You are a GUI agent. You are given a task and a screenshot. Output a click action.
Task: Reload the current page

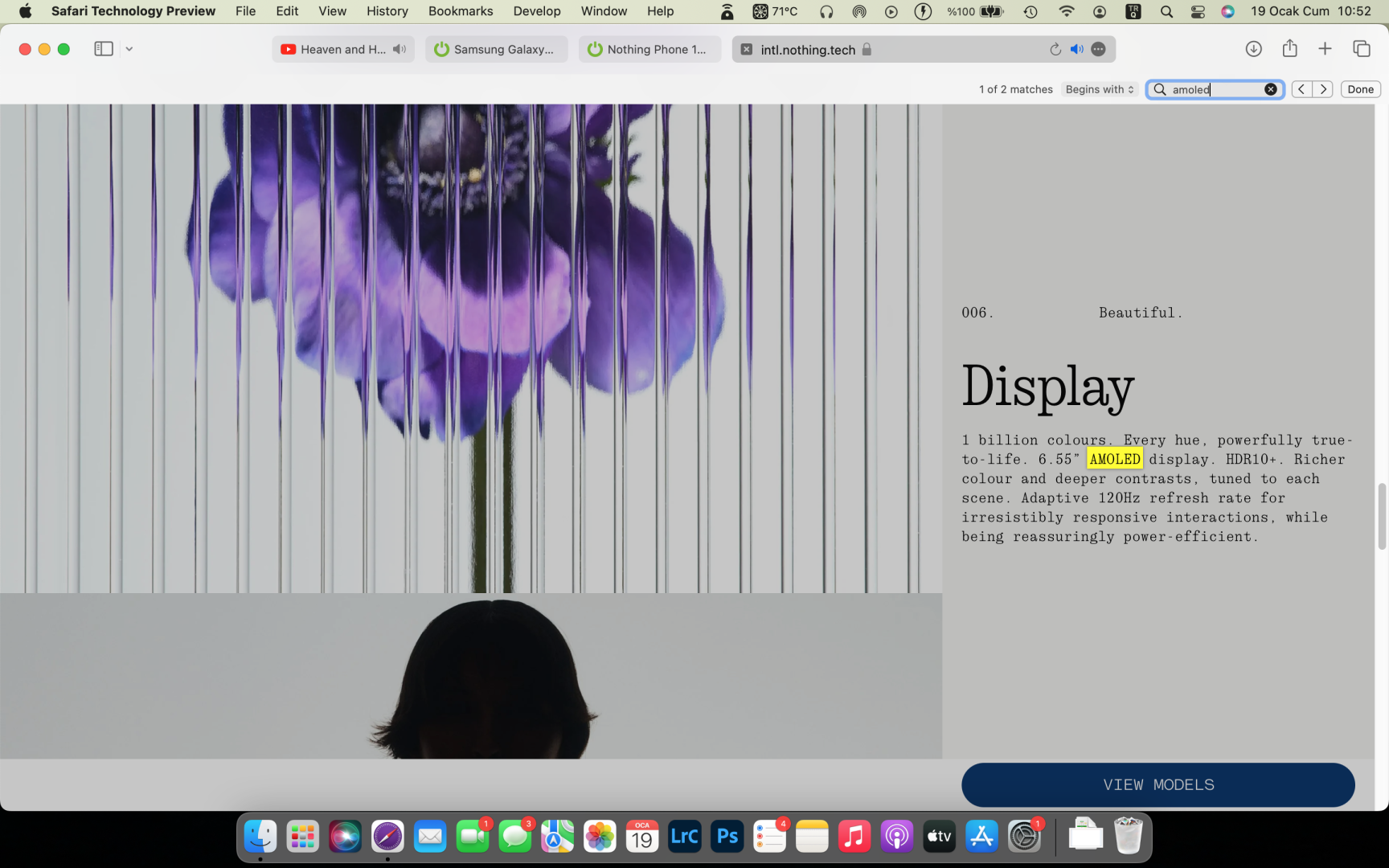[1055, 49]
